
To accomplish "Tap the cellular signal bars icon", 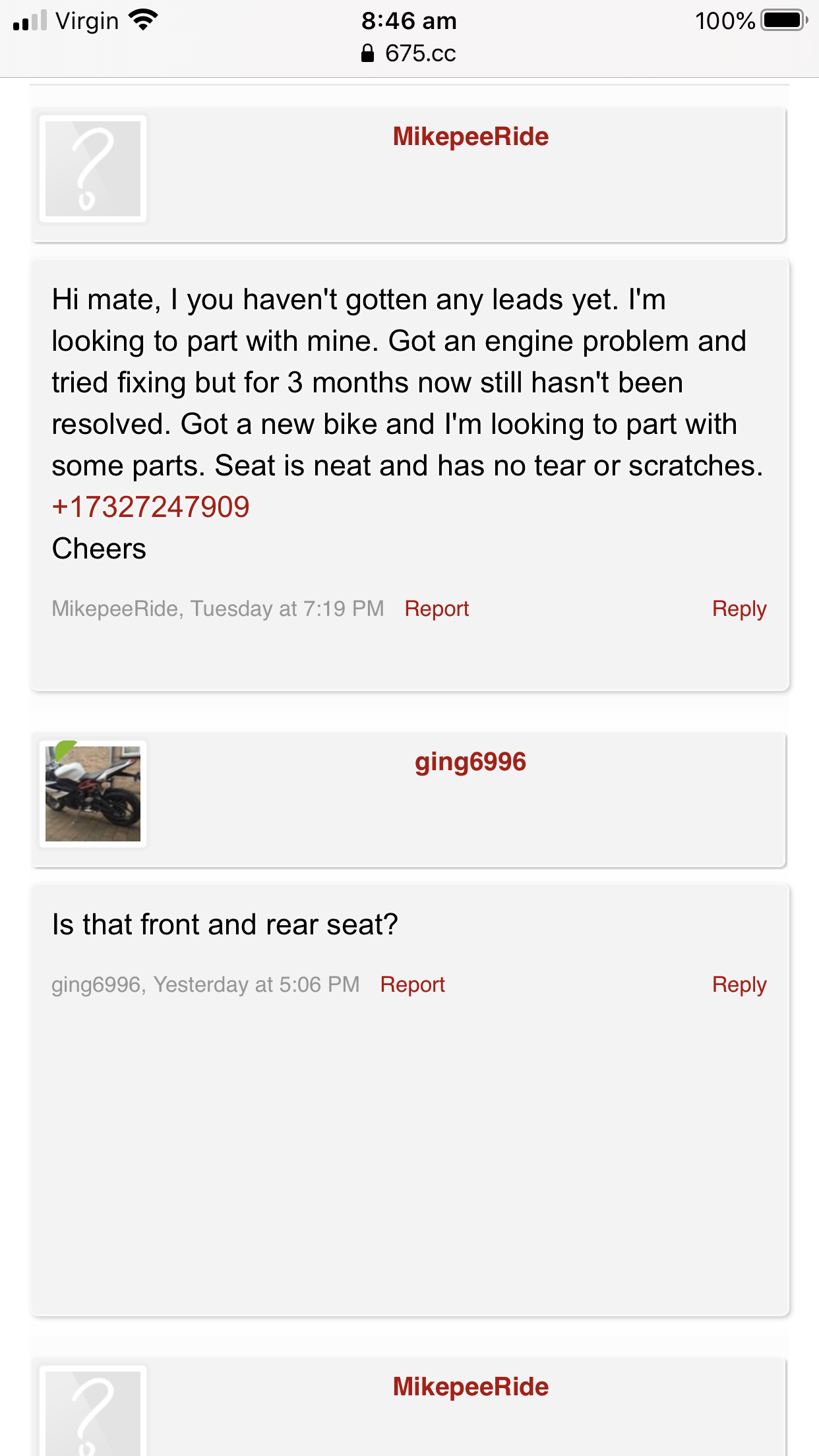I will coord(30,20).
